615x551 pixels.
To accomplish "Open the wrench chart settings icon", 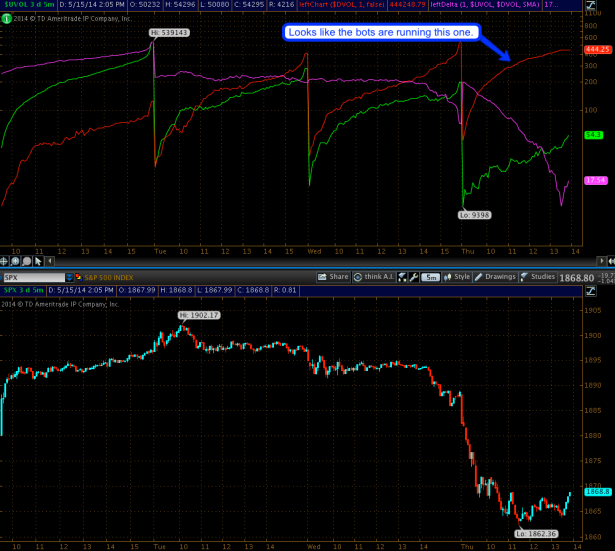I will [x=413, y=277].
